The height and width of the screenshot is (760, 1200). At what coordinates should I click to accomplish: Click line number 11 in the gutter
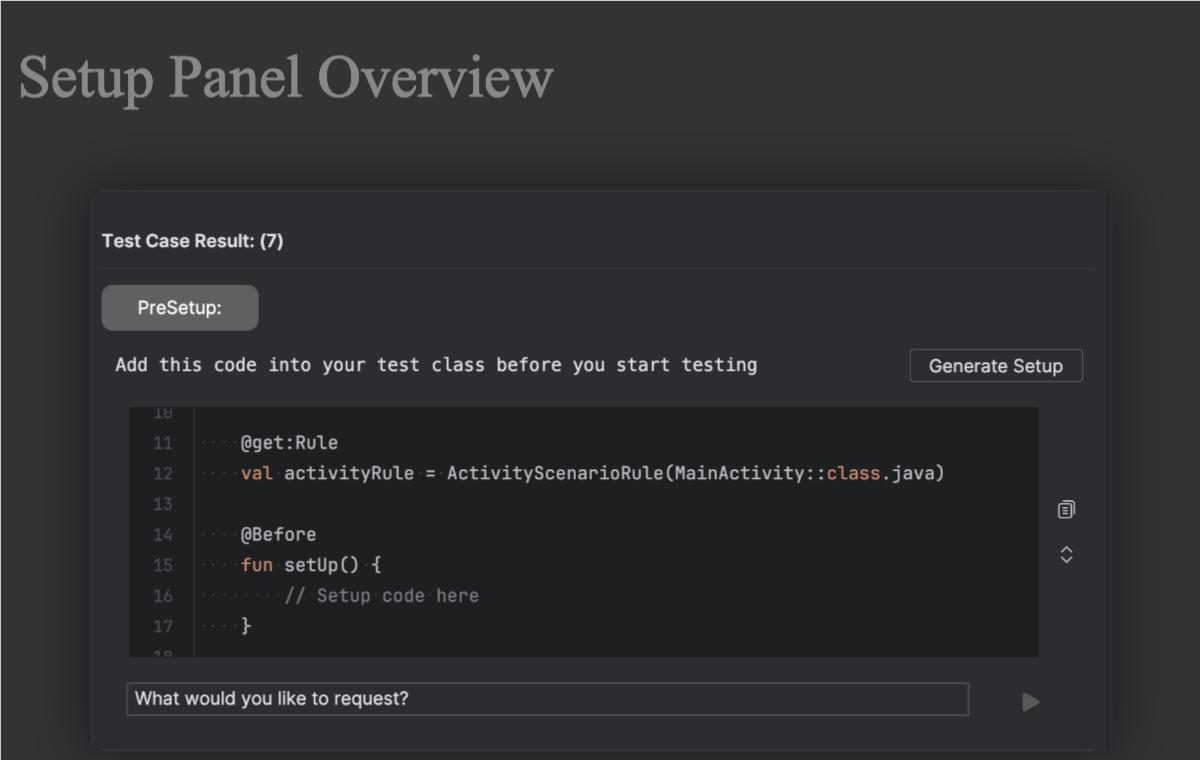[x=162, y=443]
